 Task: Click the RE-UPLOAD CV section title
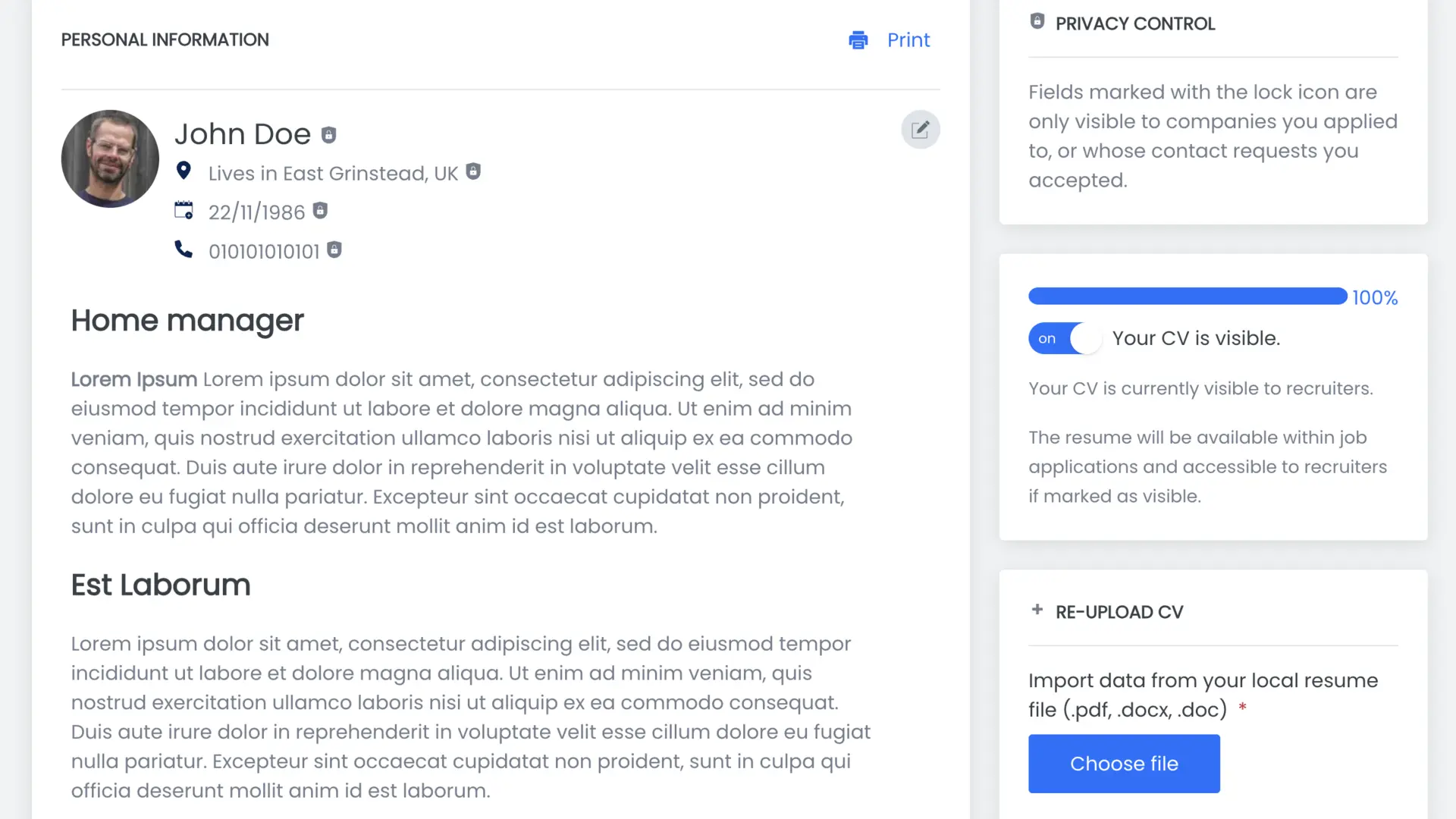[x=1119, y=612]
